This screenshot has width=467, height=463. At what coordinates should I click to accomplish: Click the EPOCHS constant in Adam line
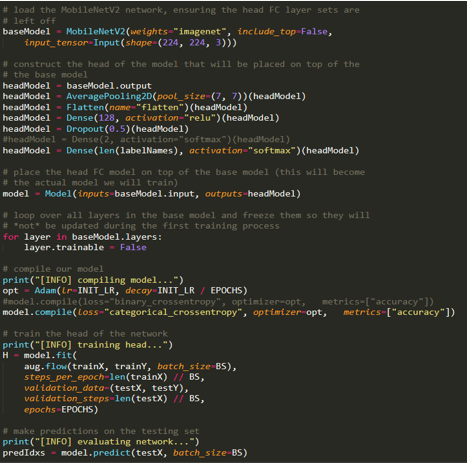(226, 291)
